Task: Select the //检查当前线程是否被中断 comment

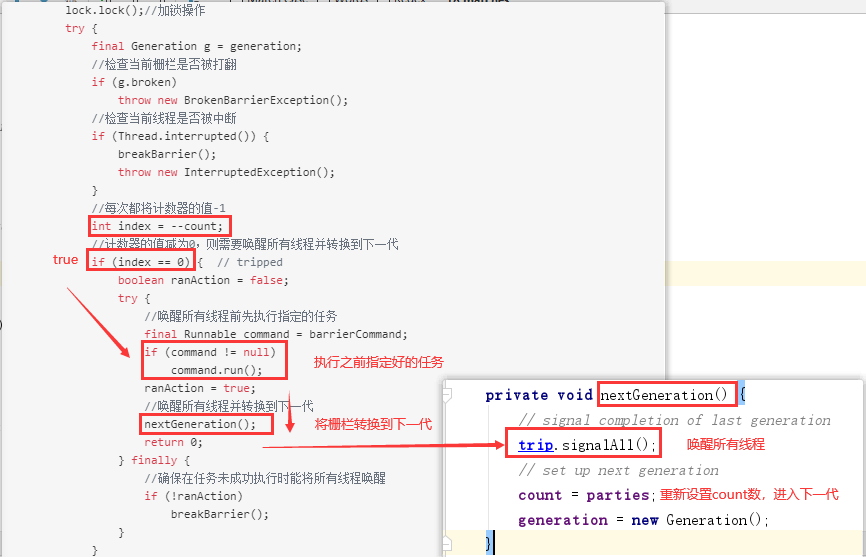Action: click(164, 118)
